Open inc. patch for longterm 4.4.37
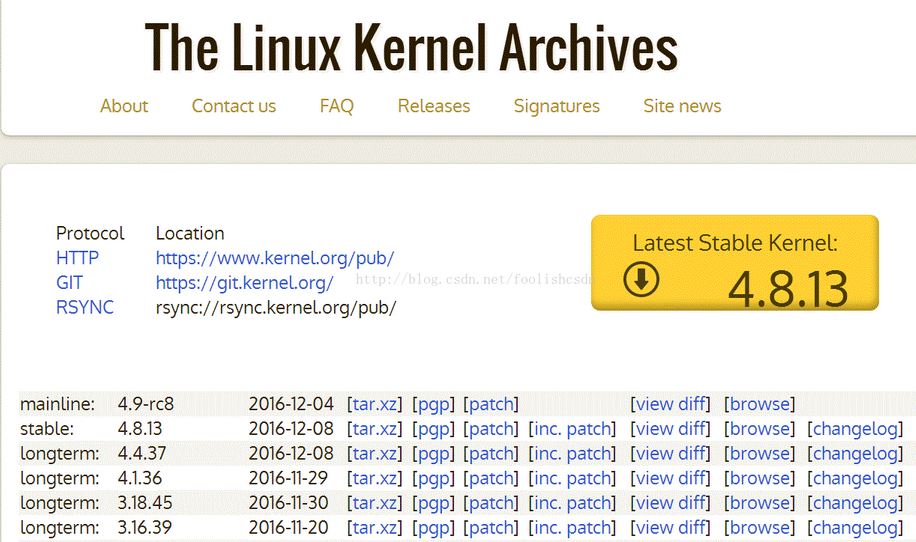Image resolution: width=916 pixels, height=542 pixels. click(572, 453)
